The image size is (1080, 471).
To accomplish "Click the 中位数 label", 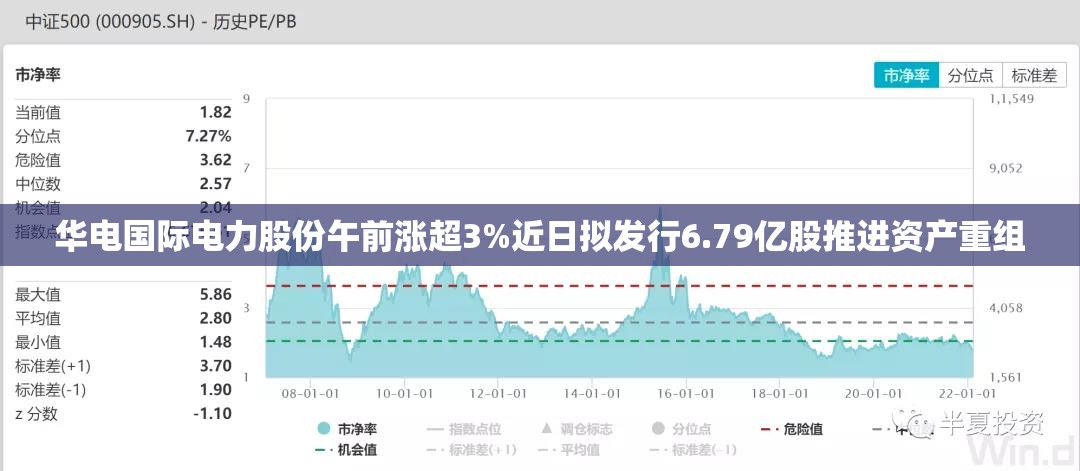I will pos(38,184).
